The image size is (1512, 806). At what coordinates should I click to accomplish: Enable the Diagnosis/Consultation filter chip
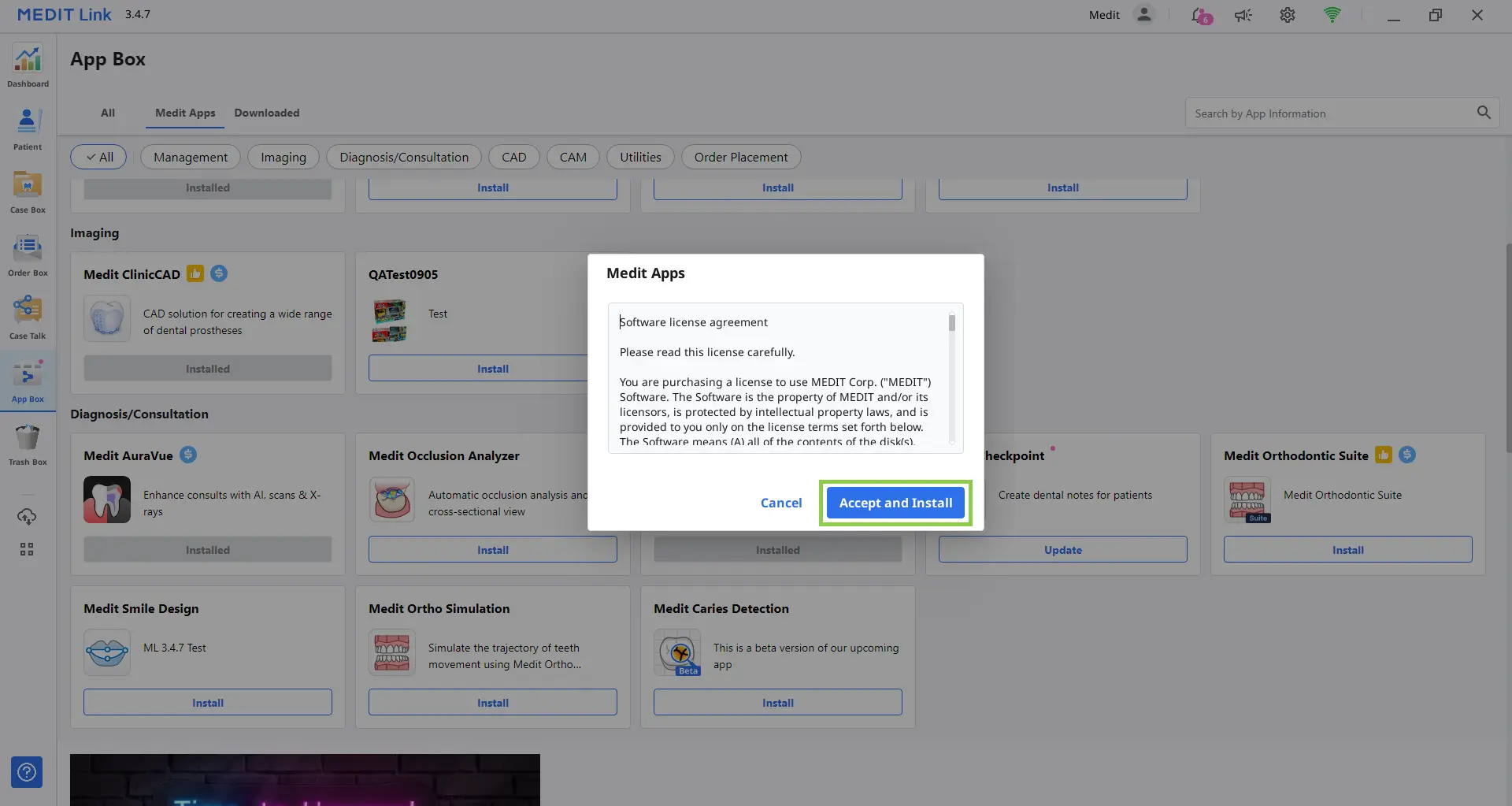click(x=403, y=157)
